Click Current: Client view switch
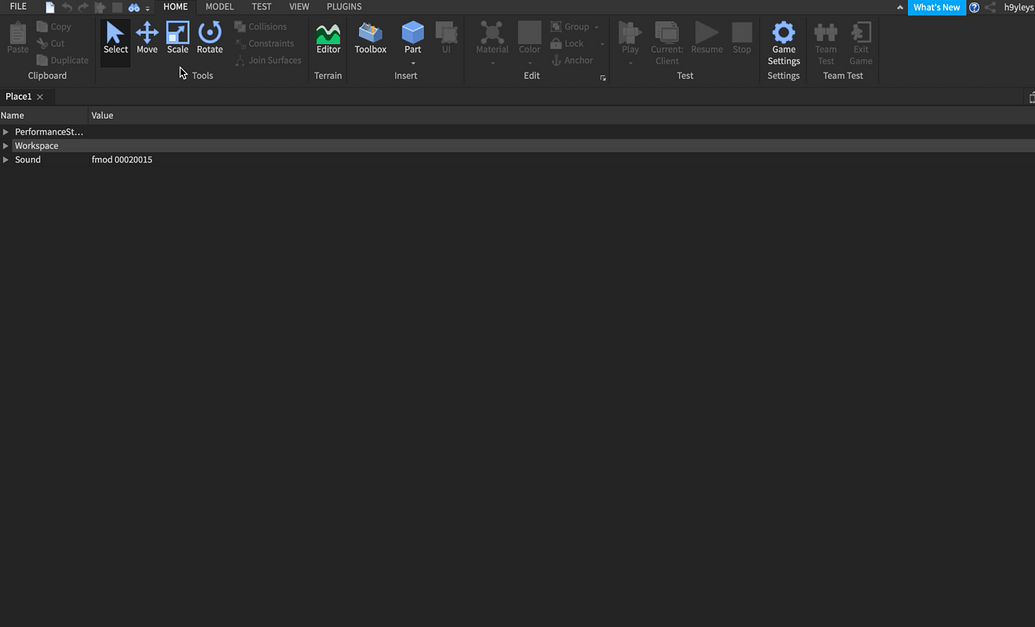The image size is (1035, 627). [x=667, y=44]
